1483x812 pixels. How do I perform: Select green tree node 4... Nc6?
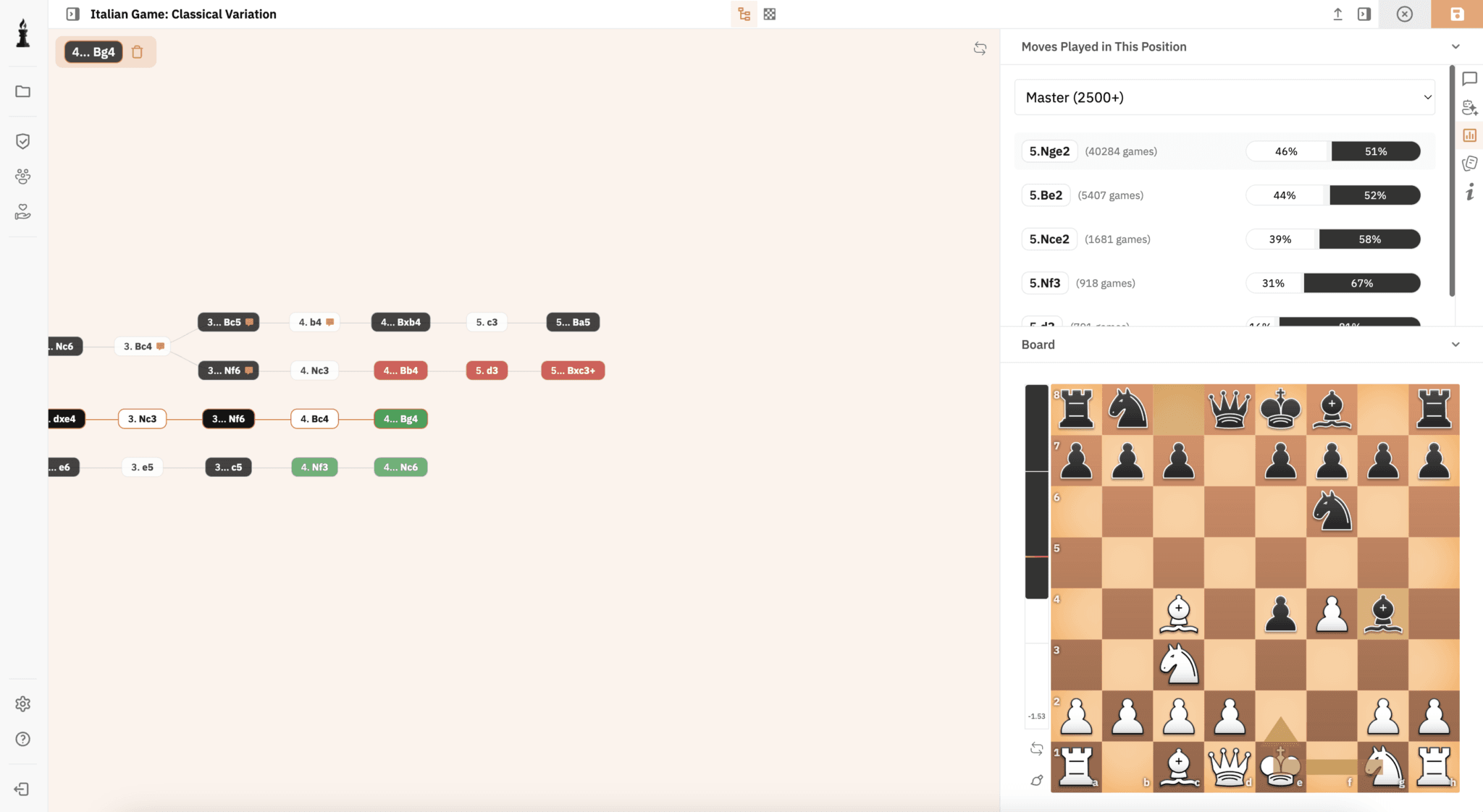tap(400, 468)
